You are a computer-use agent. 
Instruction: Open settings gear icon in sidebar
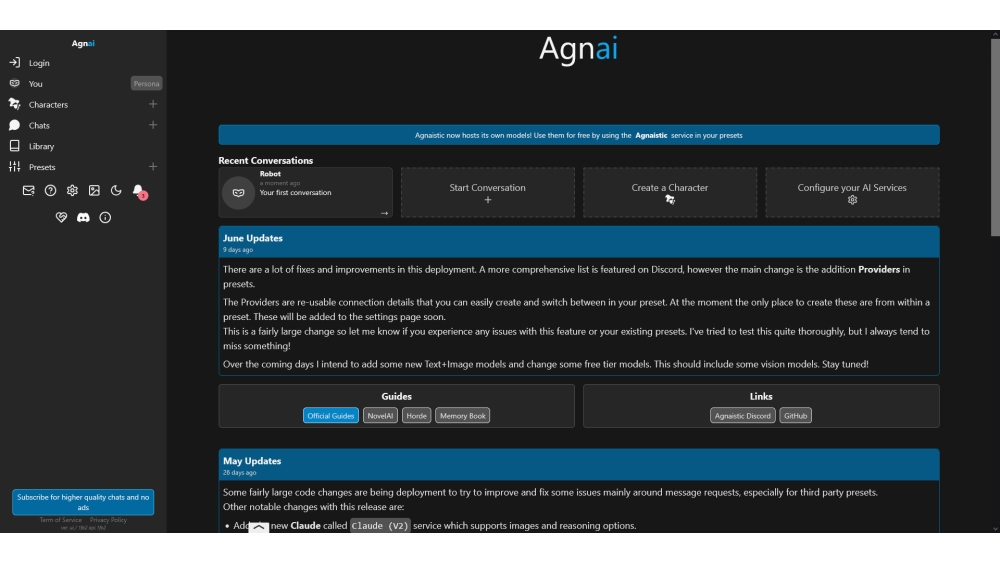[x=72, y=191]
